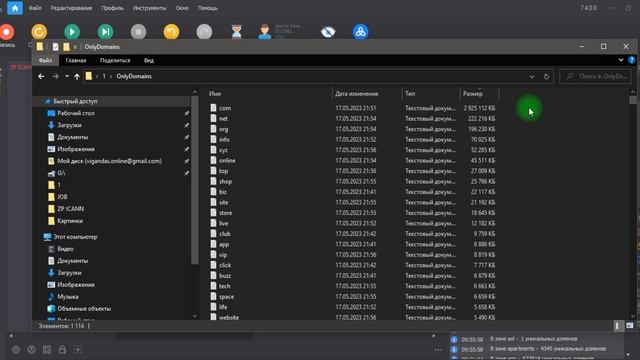This screenshot has width=640, height=360.
Task: Select the website file
Action: coord(229,317)
